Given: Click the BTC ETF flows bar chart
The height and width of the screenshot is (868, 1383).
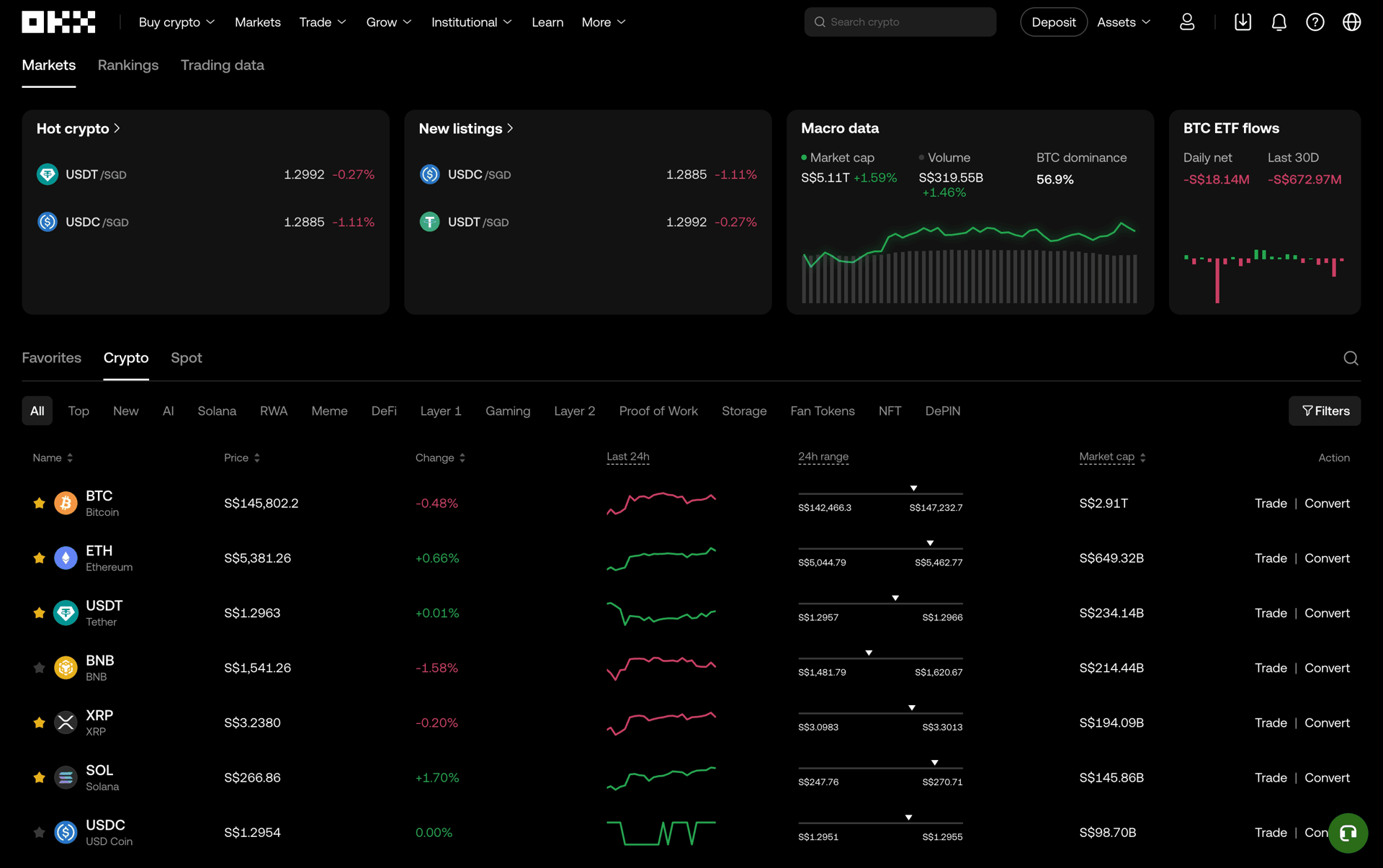Looking at the screenshot, I should pos(1264,275).
